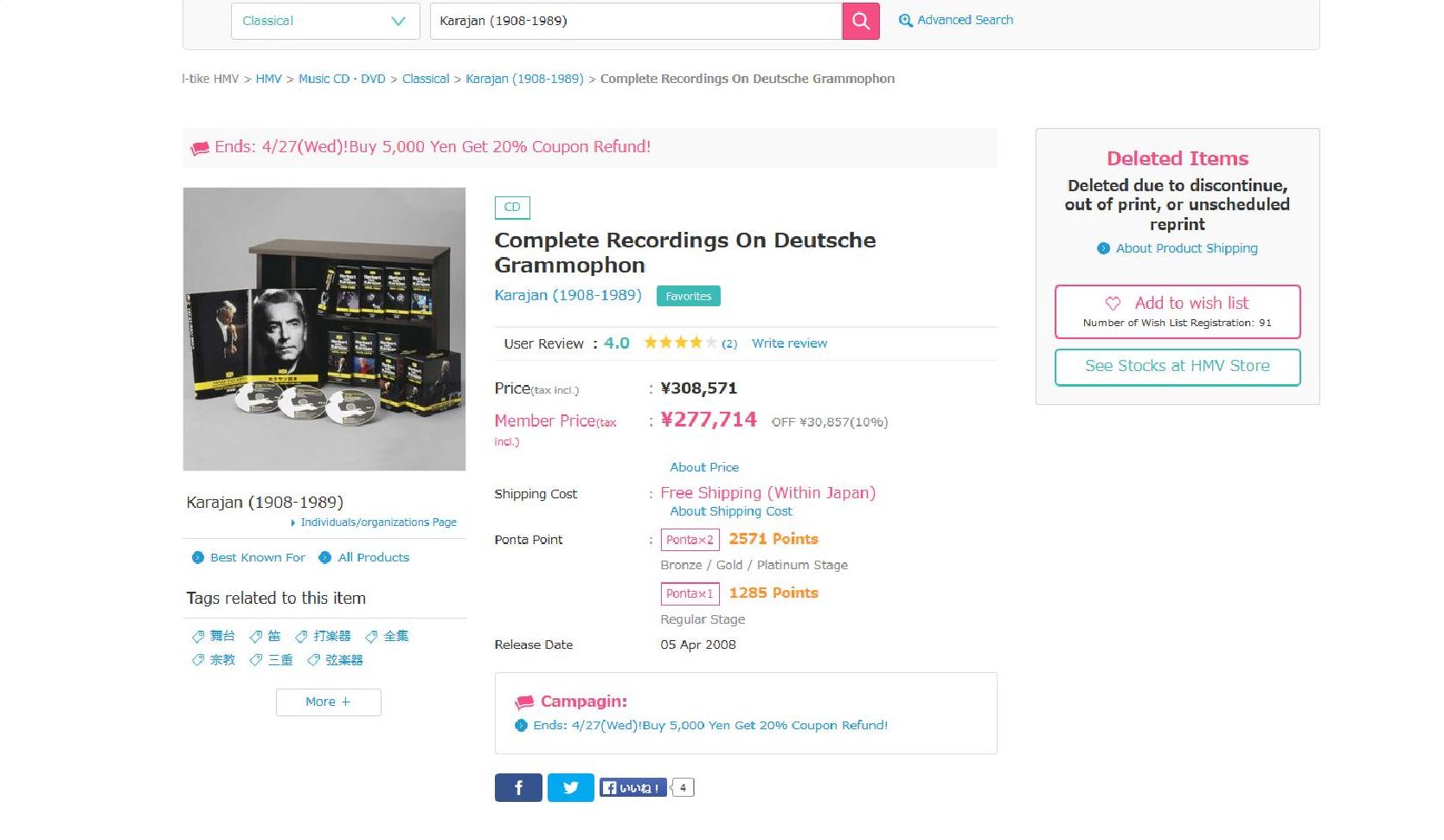Share the page via the Twitter icon
The width and height of the screenshot is (1444, 840).
coord(571,787)
